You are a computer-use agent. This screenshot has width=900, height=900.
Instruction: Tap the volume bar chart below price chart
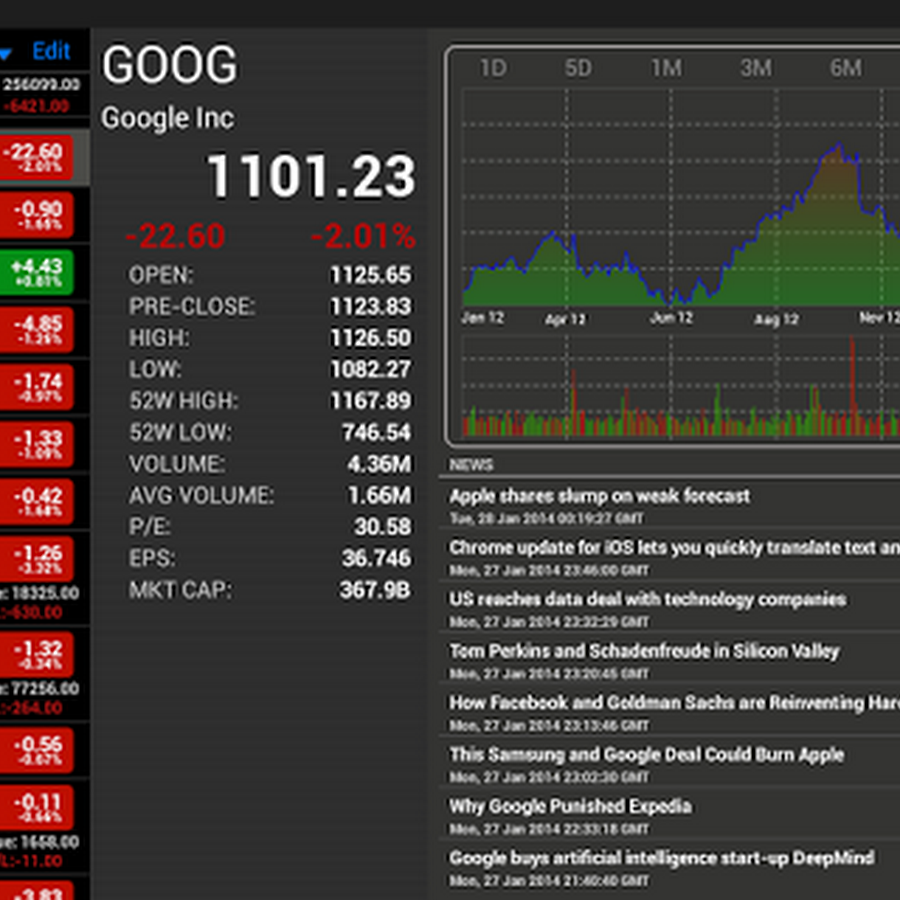[x=681, y=386]
